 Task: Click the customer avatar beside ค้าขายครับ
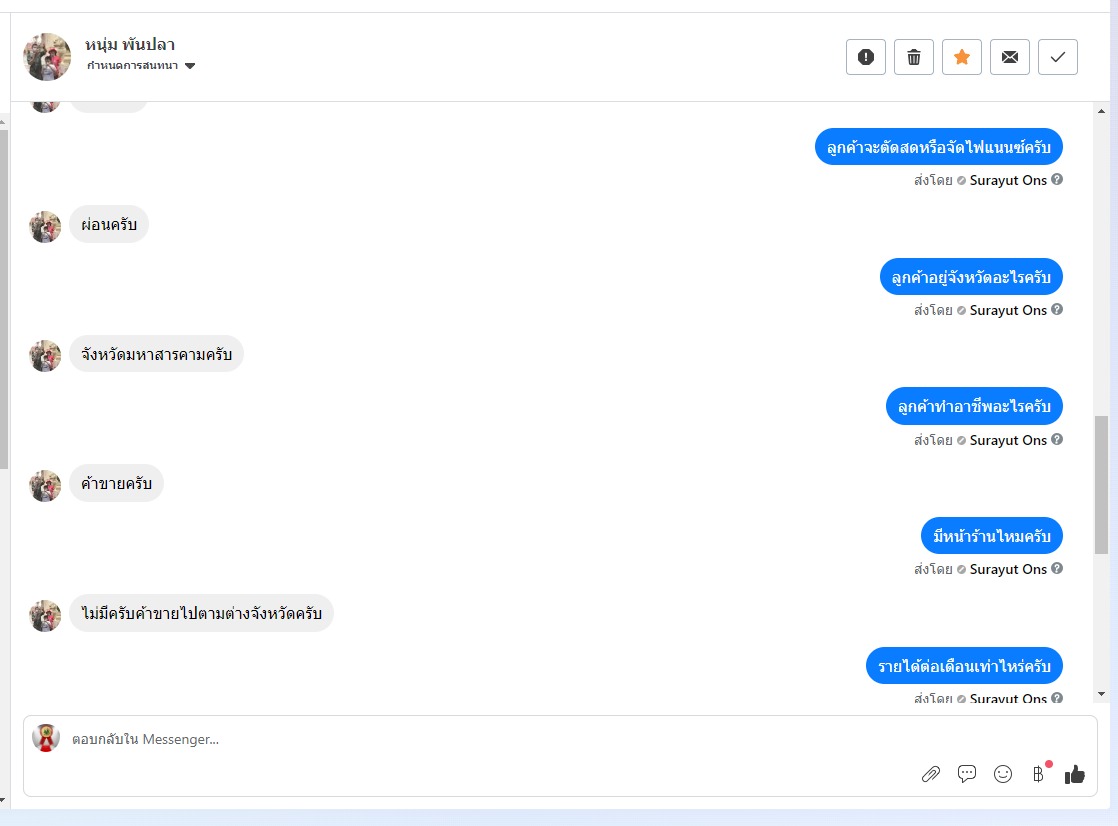coord(45,486)
